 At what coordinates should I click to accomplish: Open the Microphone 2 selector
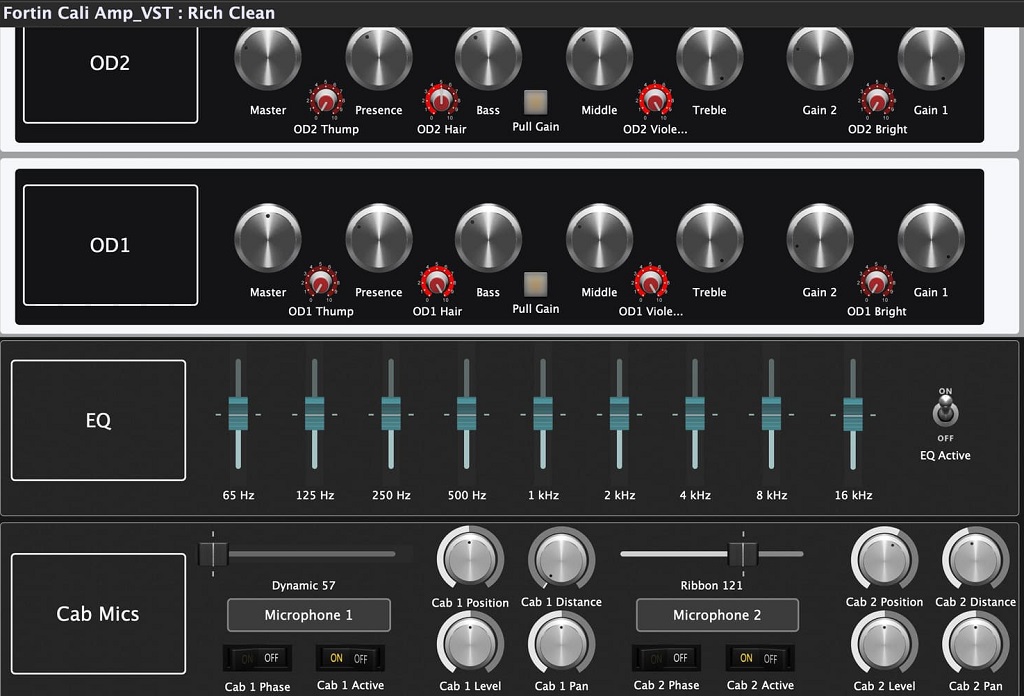point(717,615)
